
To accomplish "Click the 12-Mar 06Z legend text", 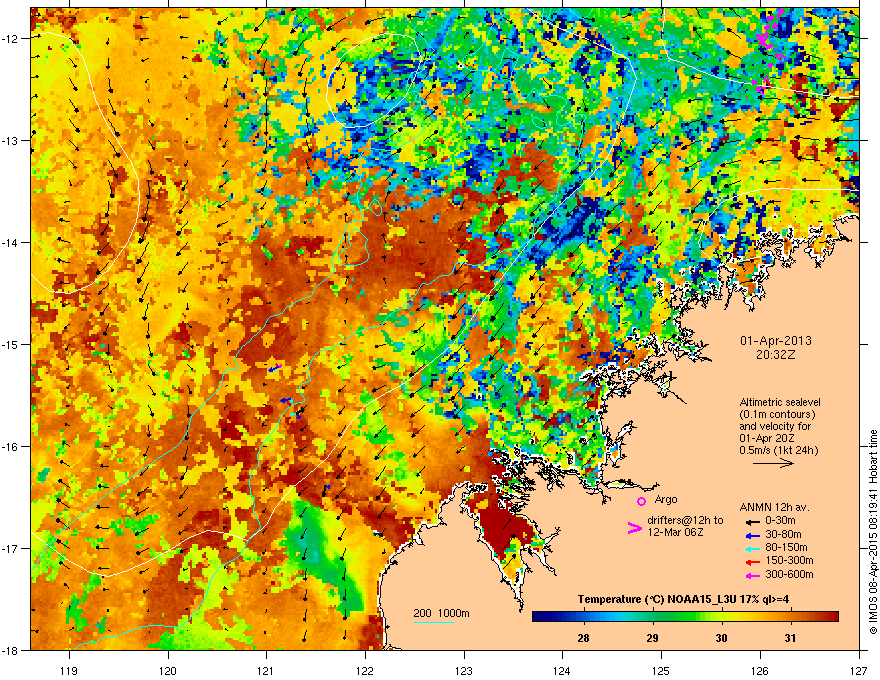I will 675,532.
